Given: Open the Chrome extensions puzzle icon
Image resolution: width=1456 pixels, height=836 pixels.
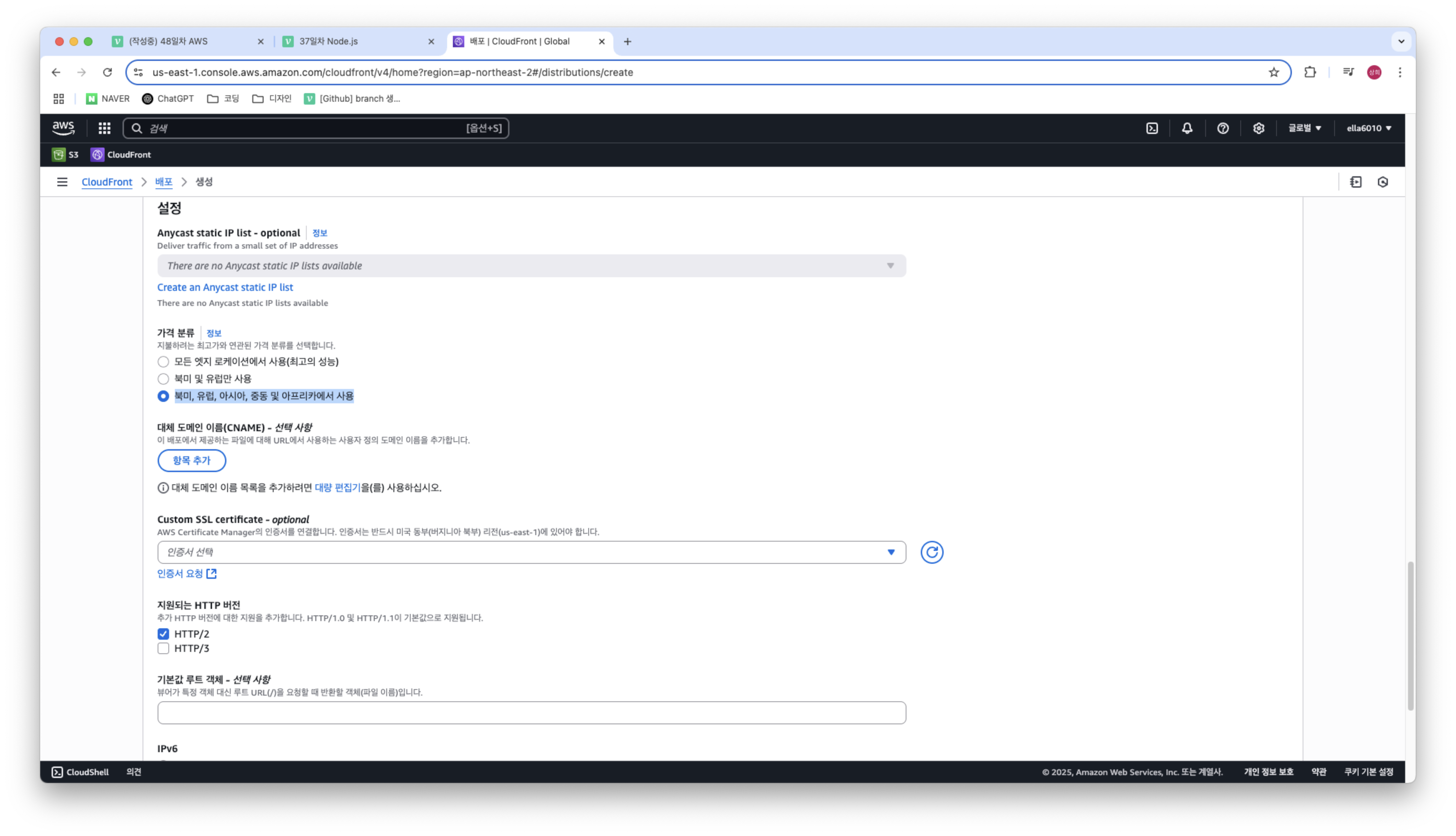Looking at the screenshot, I should [x=1309, y=72].
